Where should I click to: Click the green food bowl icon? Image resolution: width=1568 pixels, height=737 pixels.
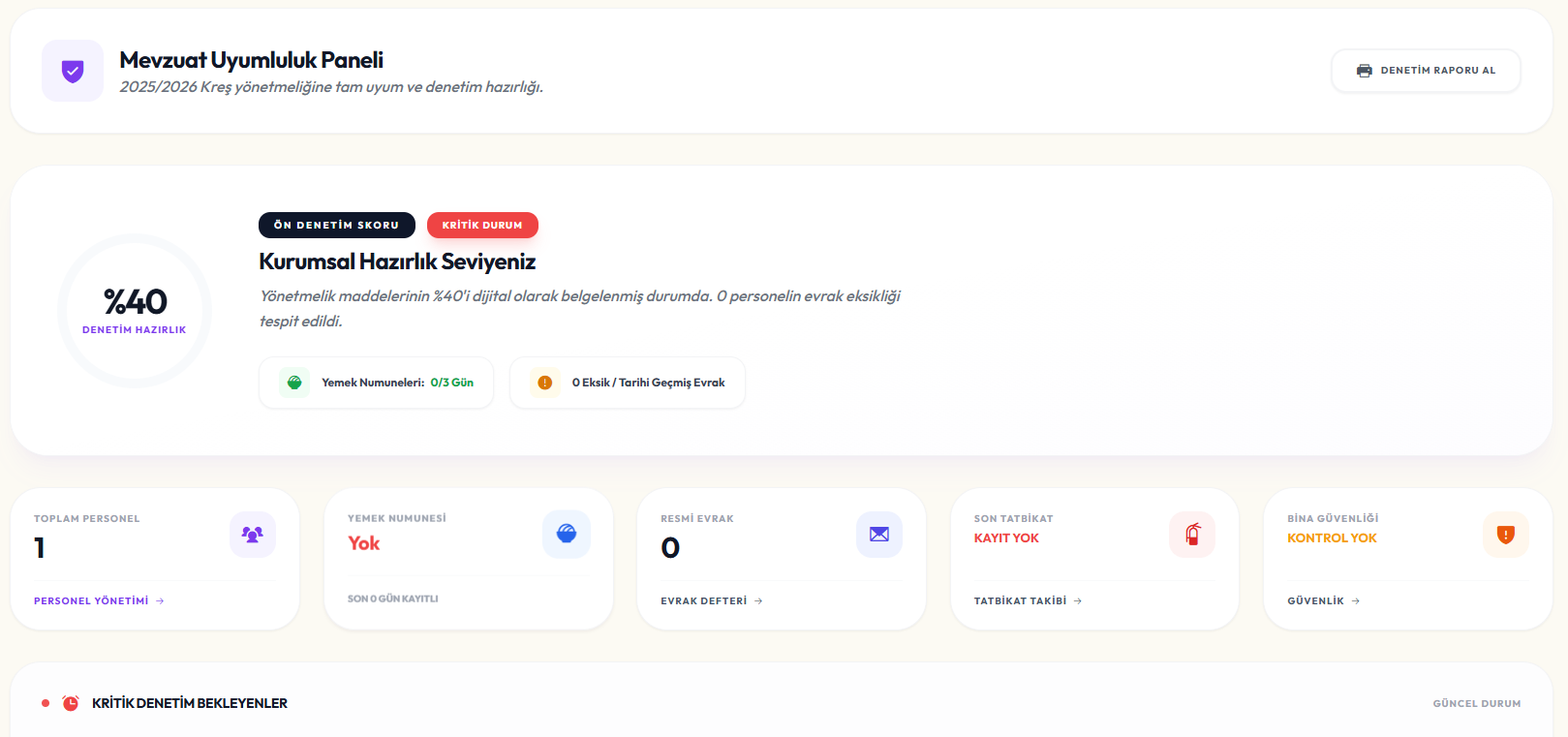pyautogui.click(x=294, y=383)
